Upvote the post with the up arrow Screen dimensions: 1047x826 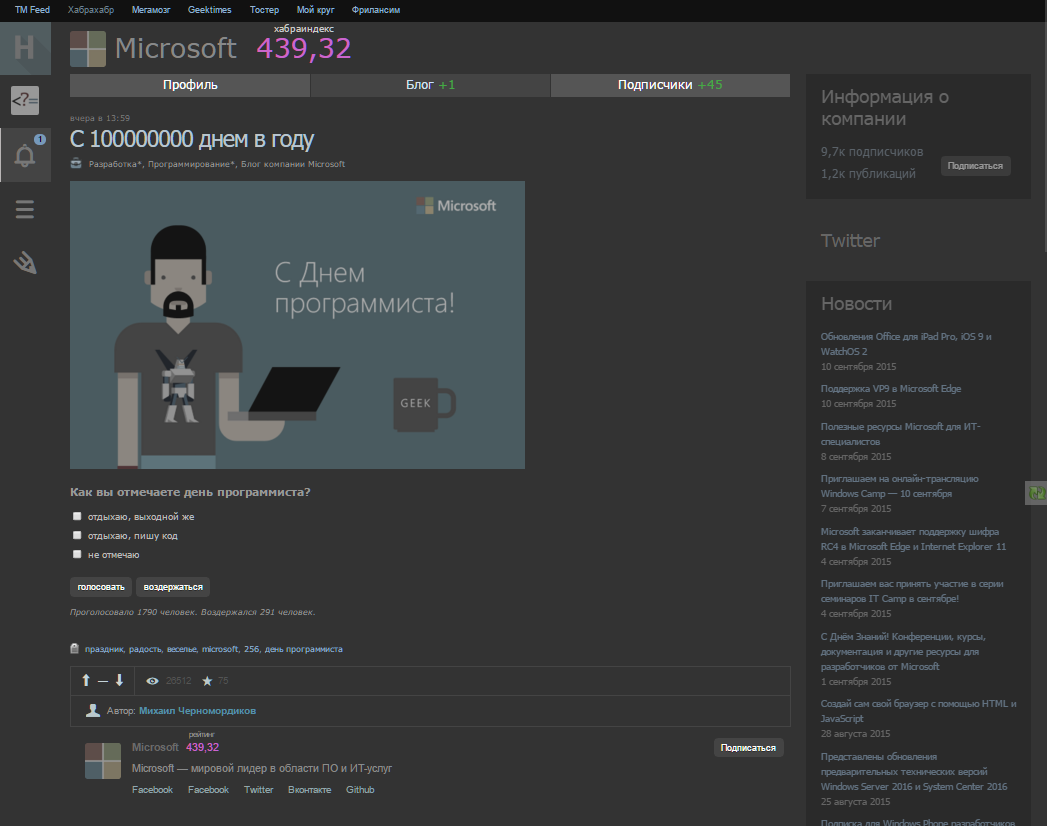coord(85,680)
